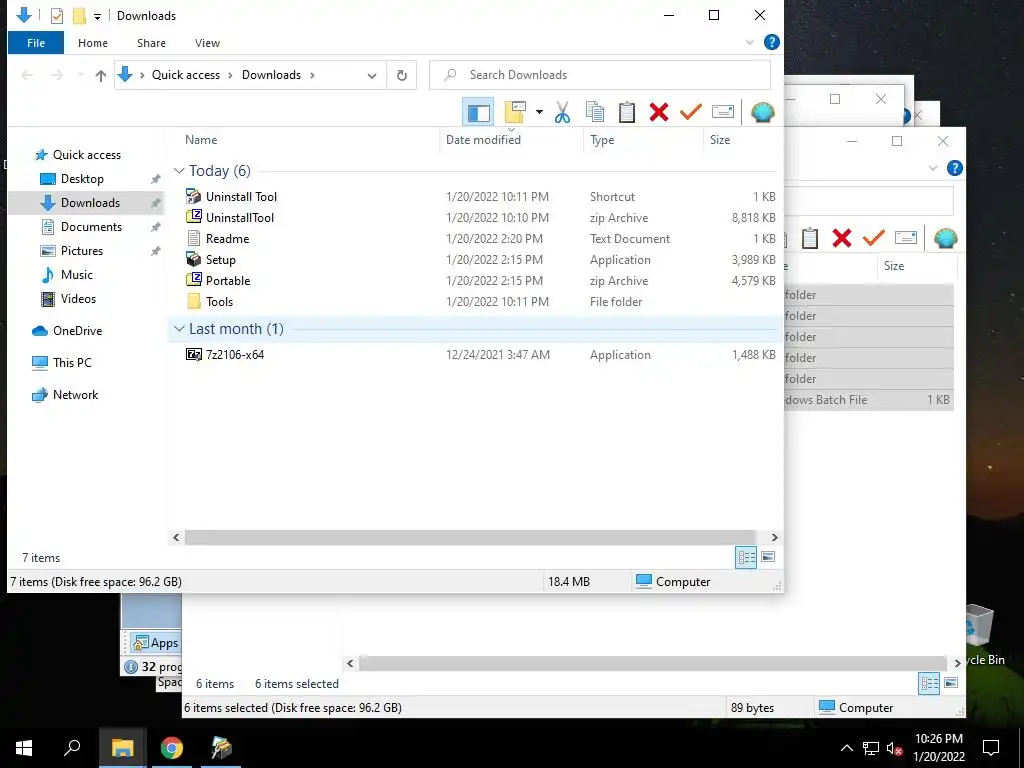
Task: Click the Cut scissors icon in Downloads toolbar
Action: [x=562, y=112]
